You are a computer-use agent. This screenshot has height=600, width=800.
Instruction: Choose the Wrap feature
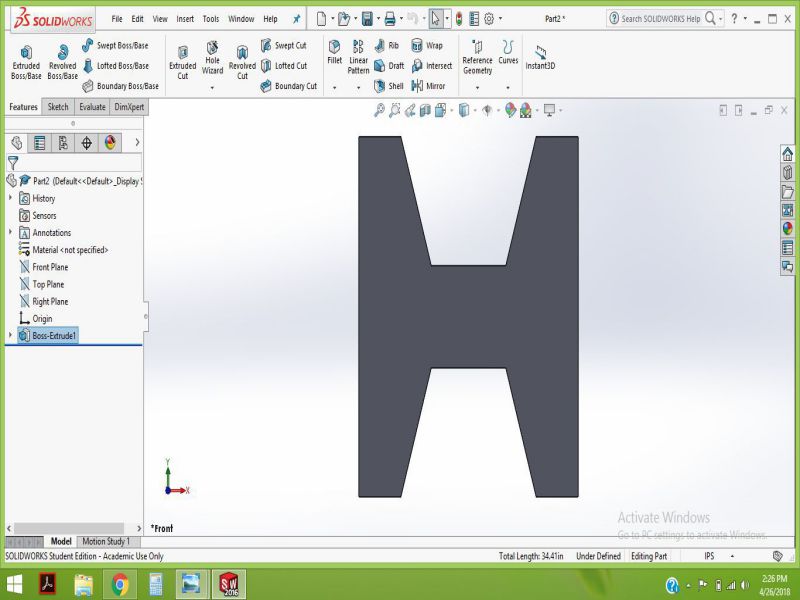[x=427, y=45]
